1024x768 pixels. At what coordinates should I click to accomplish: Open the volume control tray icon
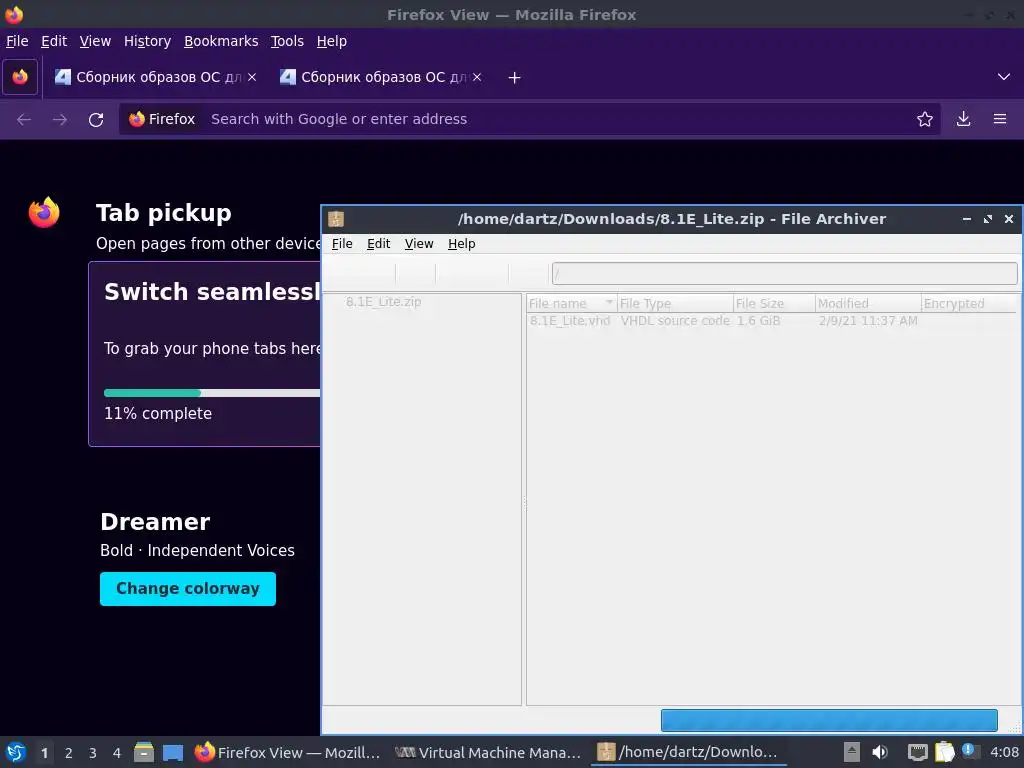tap(880, 752)
